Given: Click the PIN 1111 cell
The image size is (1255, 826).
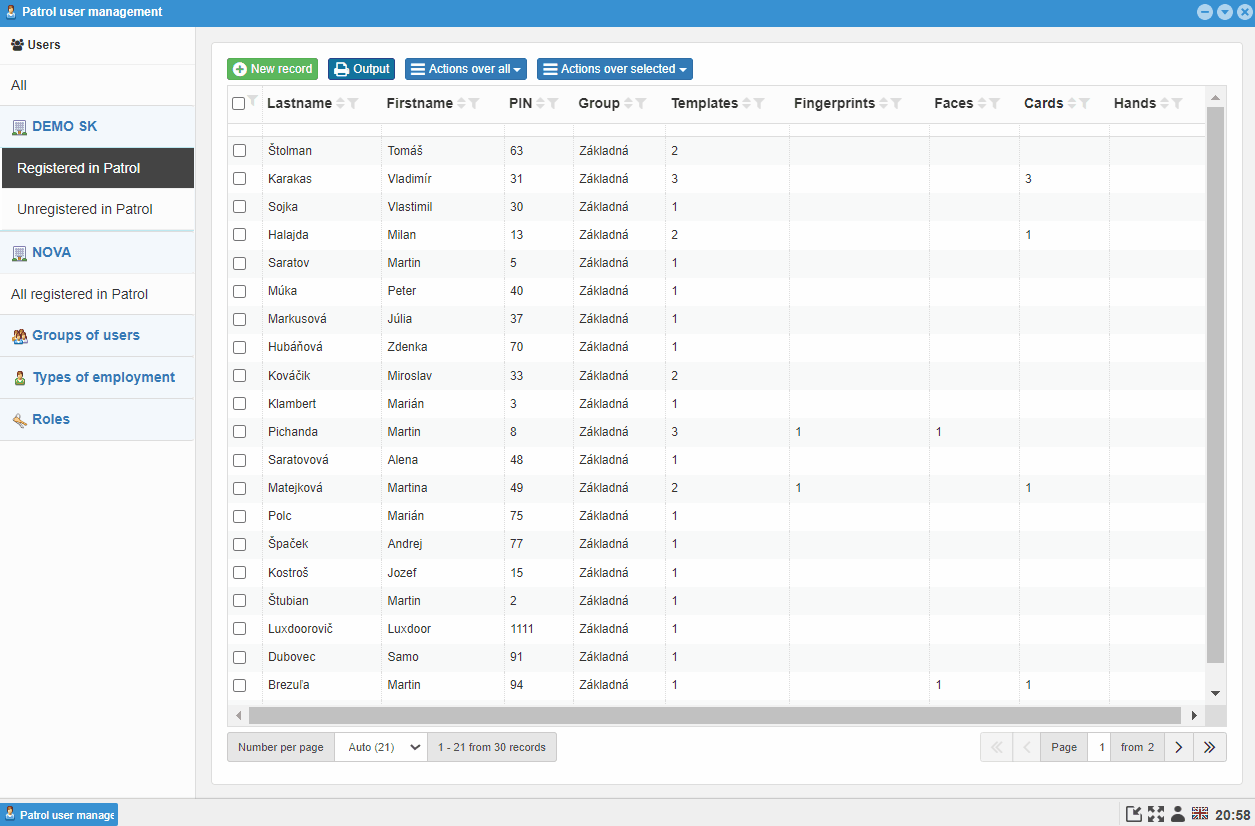Looking at the screenshot, I should click(539, 629).
